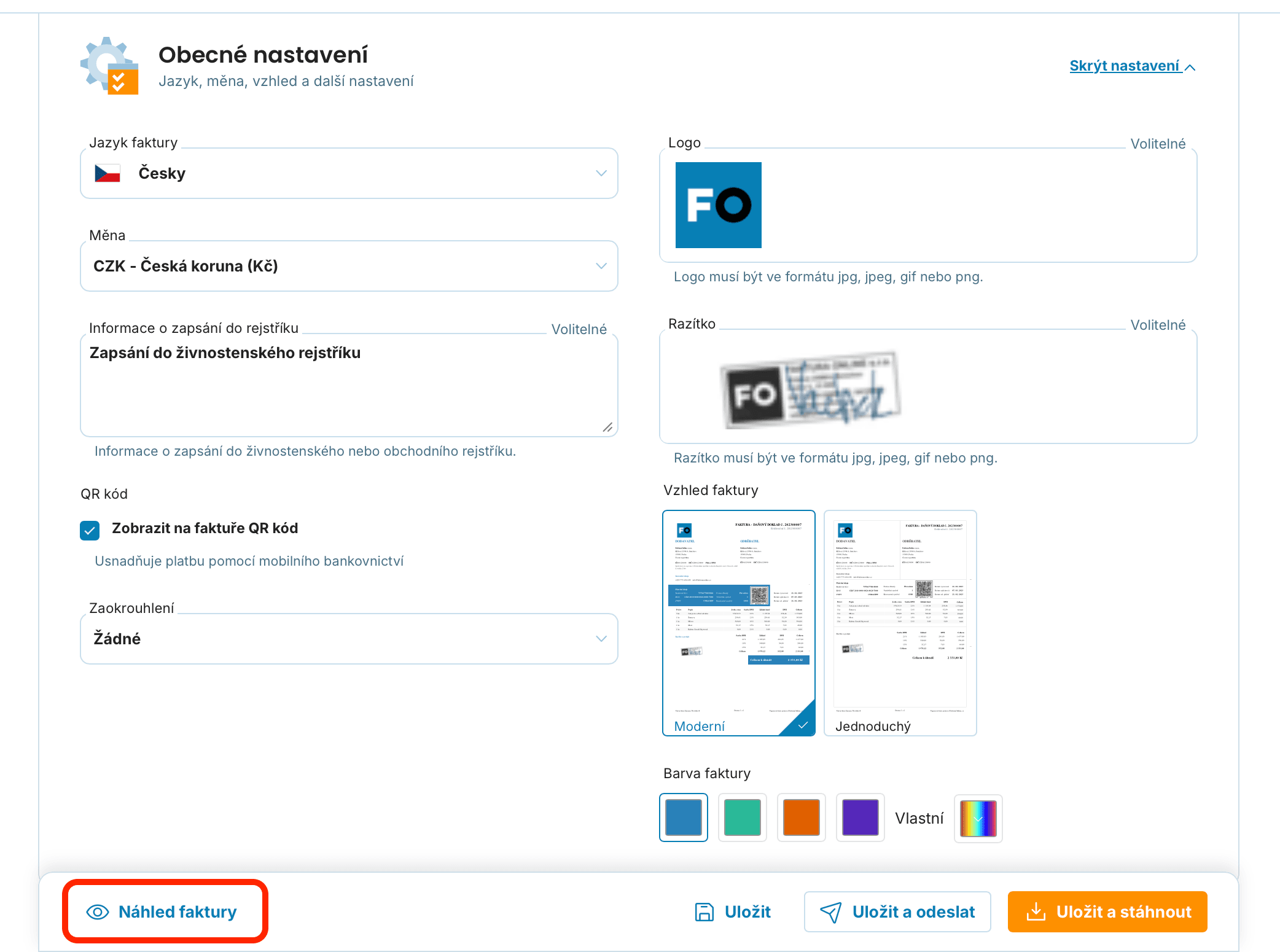The image size is (1280, 952).
Task: Choose the Jednoduchý invoice template
Action: coord(900,623)
